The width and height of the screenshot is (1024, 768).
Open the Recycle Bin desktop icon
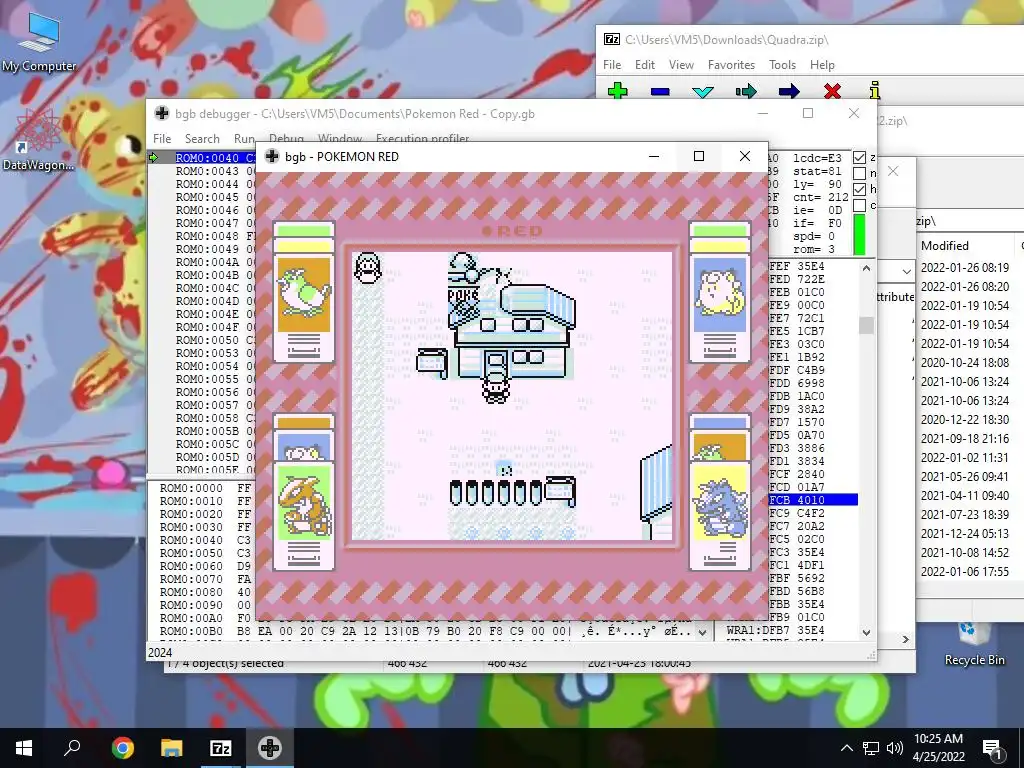point(974,643)
